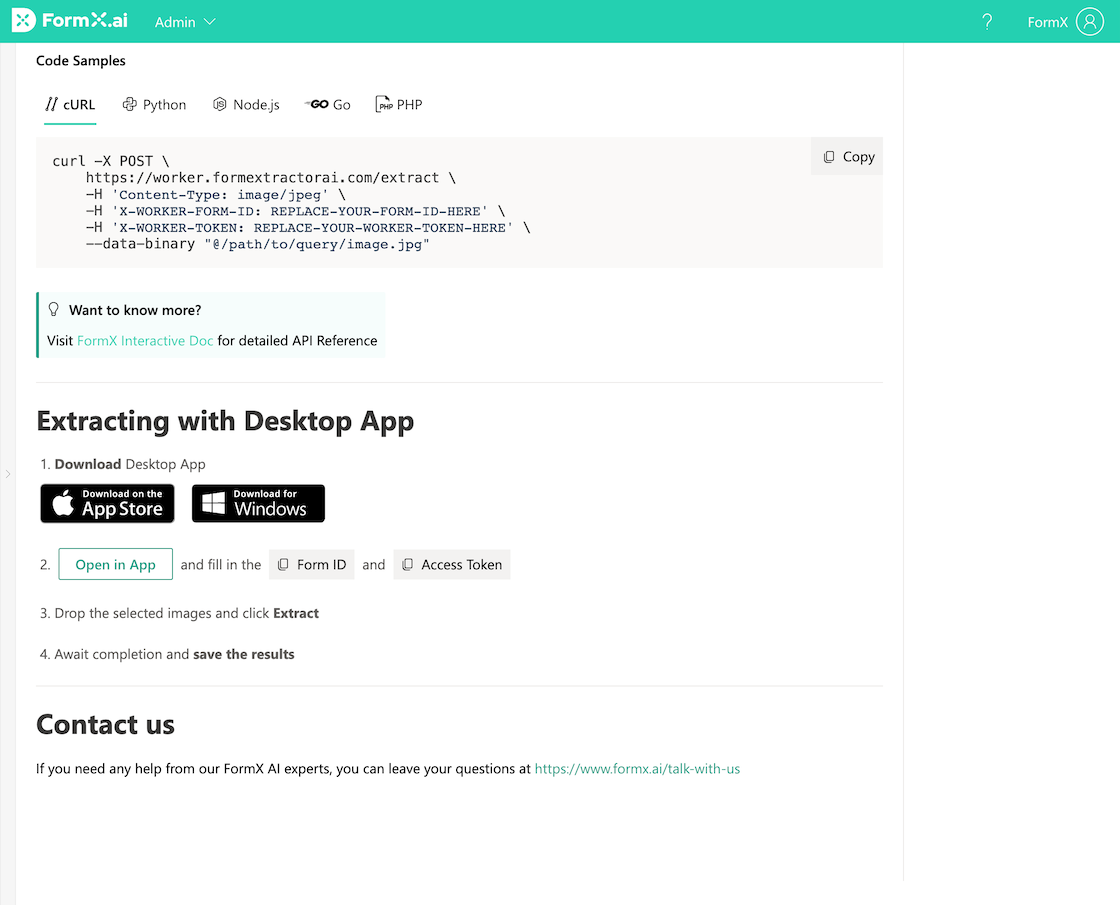1120x905 pixels.
Task: Click the worker.formextractorai.com URL line
Action: point(270,178)
